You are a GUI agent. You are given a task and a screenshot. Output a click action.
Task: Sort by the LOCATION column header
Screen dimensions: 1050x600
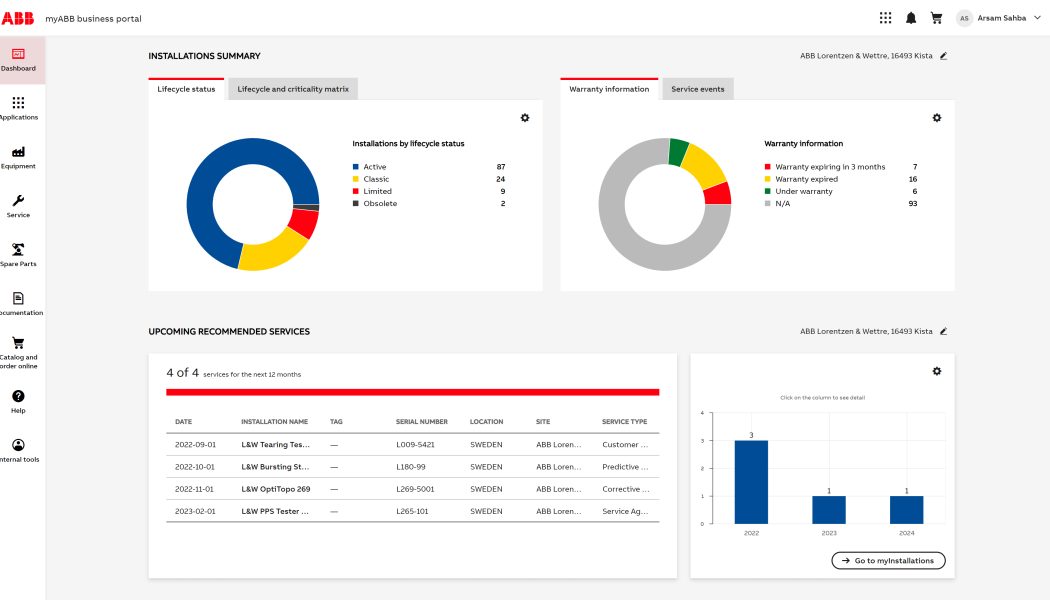[x=486, y=422]
